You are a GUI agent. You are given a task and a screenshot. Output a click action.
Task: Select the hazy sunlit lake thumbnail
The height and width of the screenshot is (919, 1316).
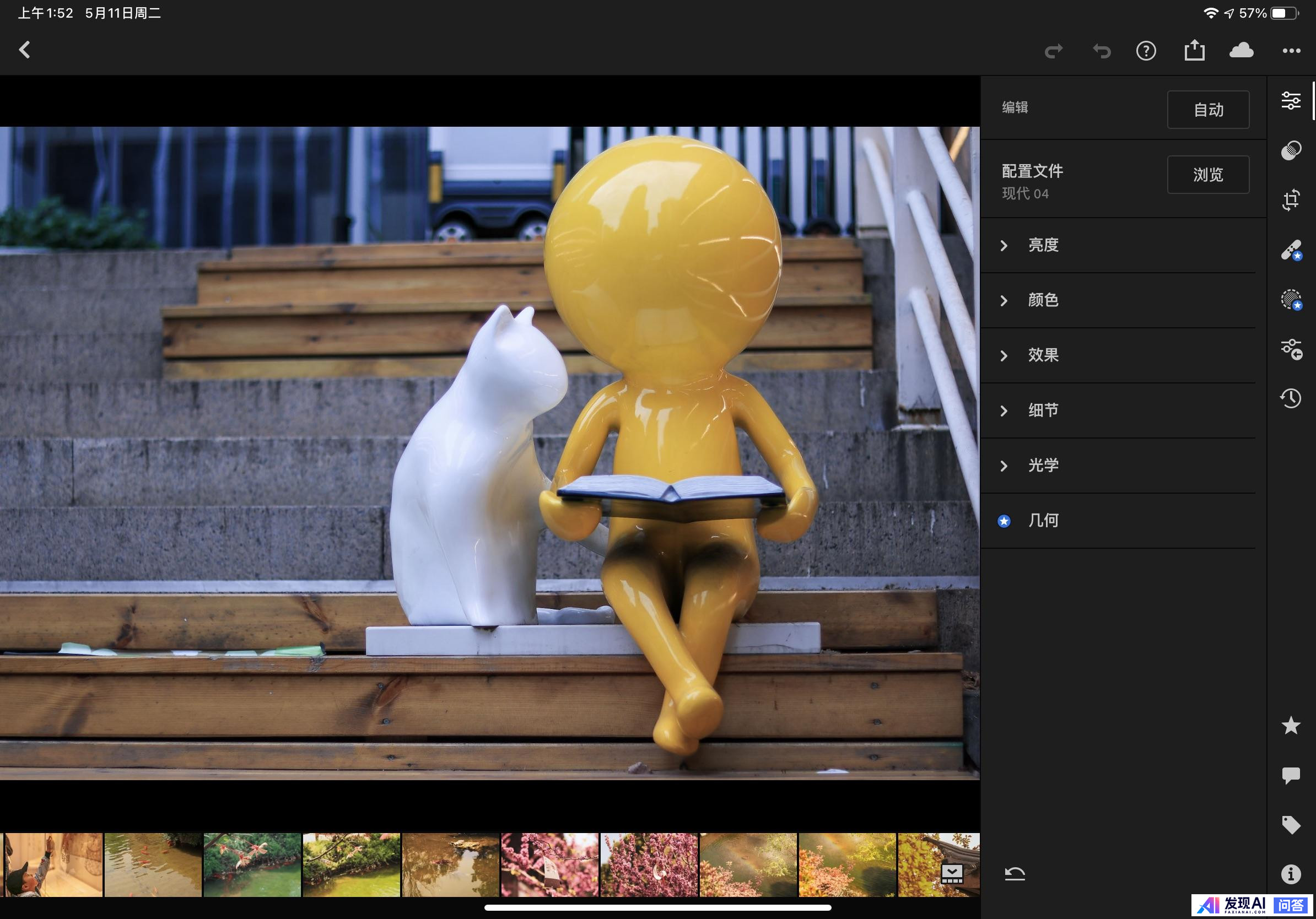[x=748, y=864]
